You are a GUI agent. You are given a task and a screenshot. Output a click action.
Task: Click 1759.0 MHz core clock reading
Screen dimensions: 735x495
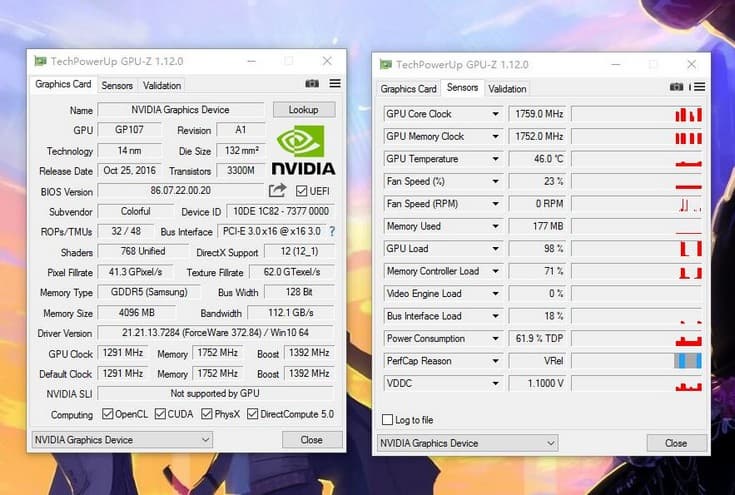(x=537, y=114)
